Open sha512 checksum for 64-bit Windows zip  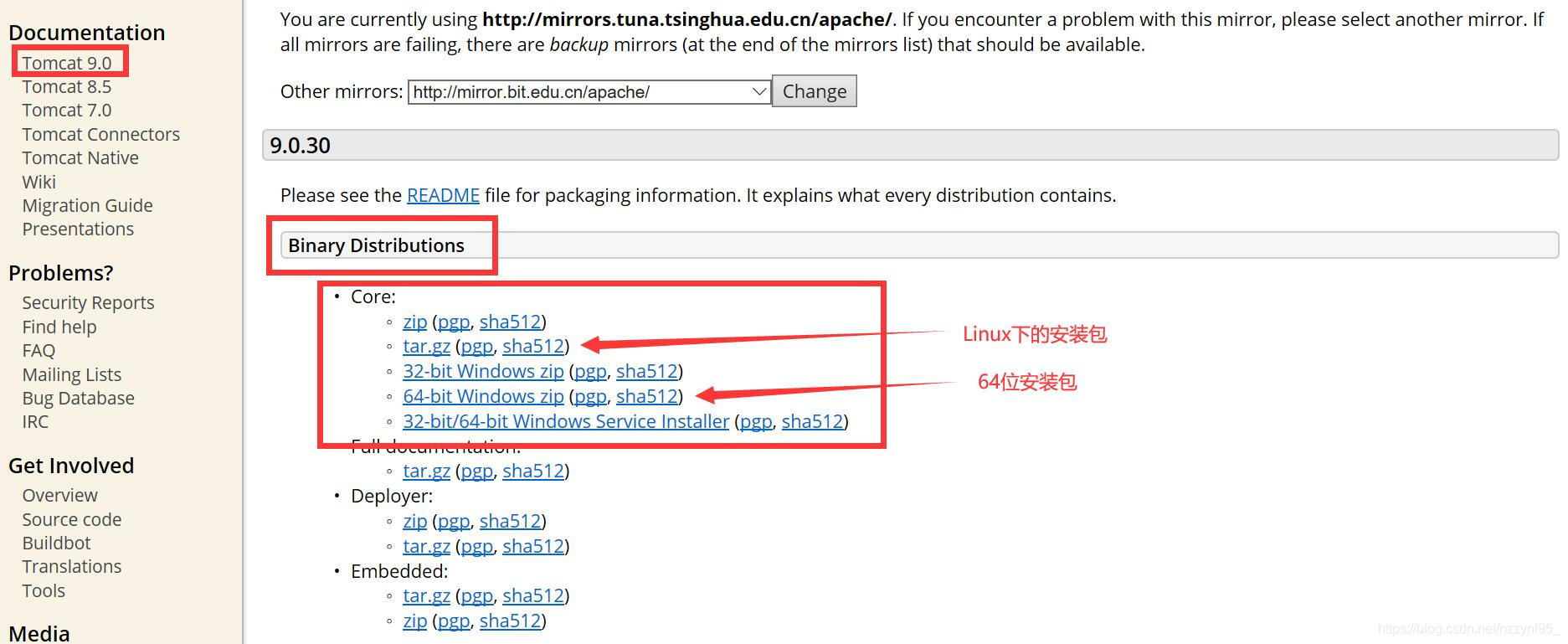(647, 396)
